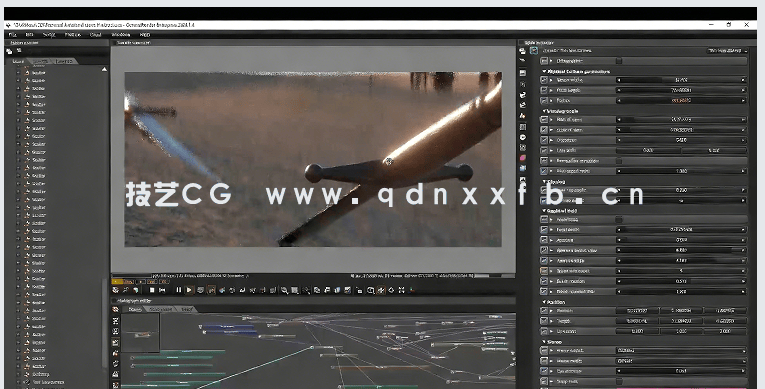The height and width of the screenshot is (389, 765).
Task: Toggle the Auto-focus checkbox
Action: 619,219
